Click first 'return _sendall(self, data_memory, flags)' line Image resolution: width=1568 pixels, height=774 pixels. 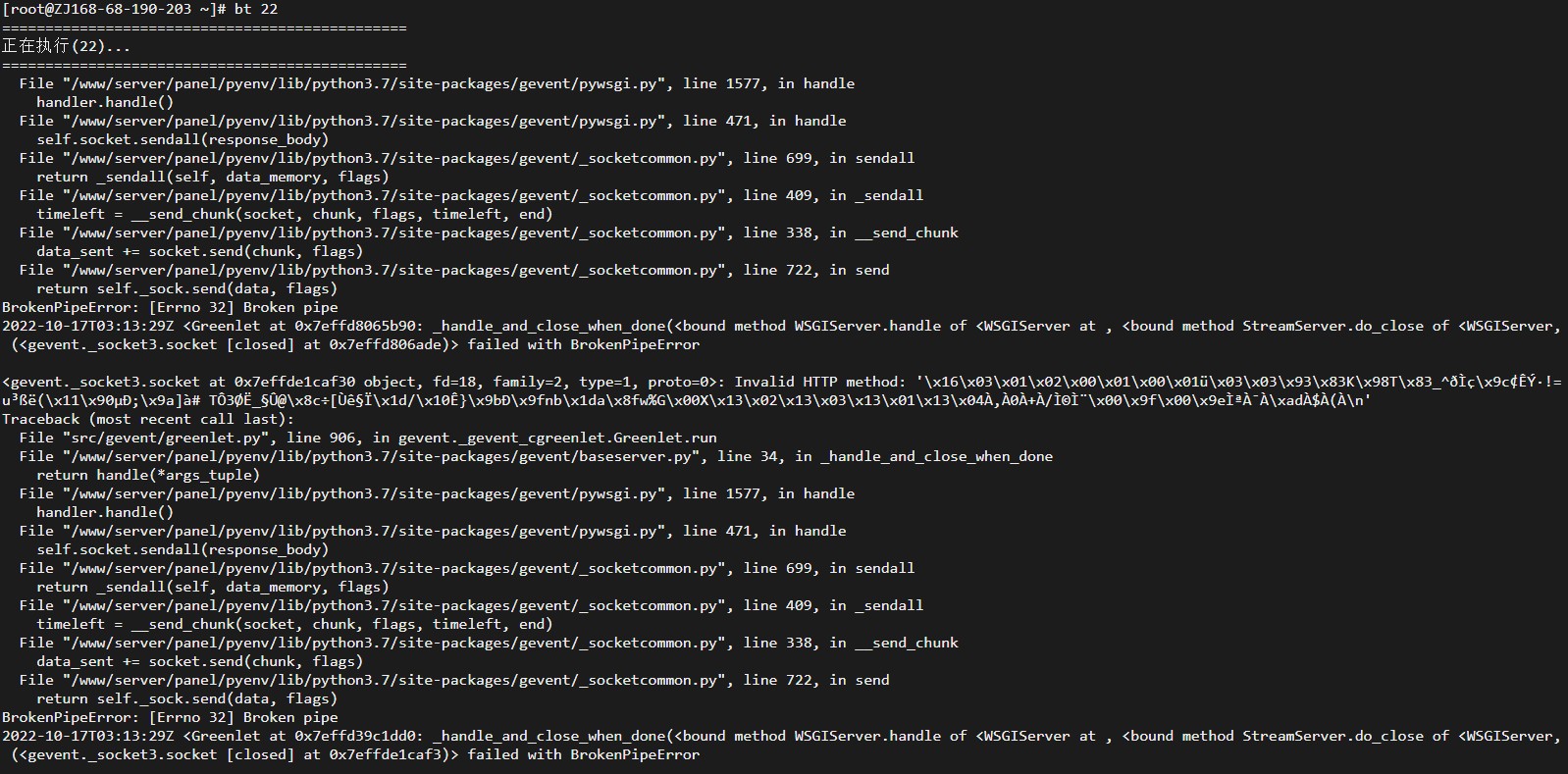213,177
